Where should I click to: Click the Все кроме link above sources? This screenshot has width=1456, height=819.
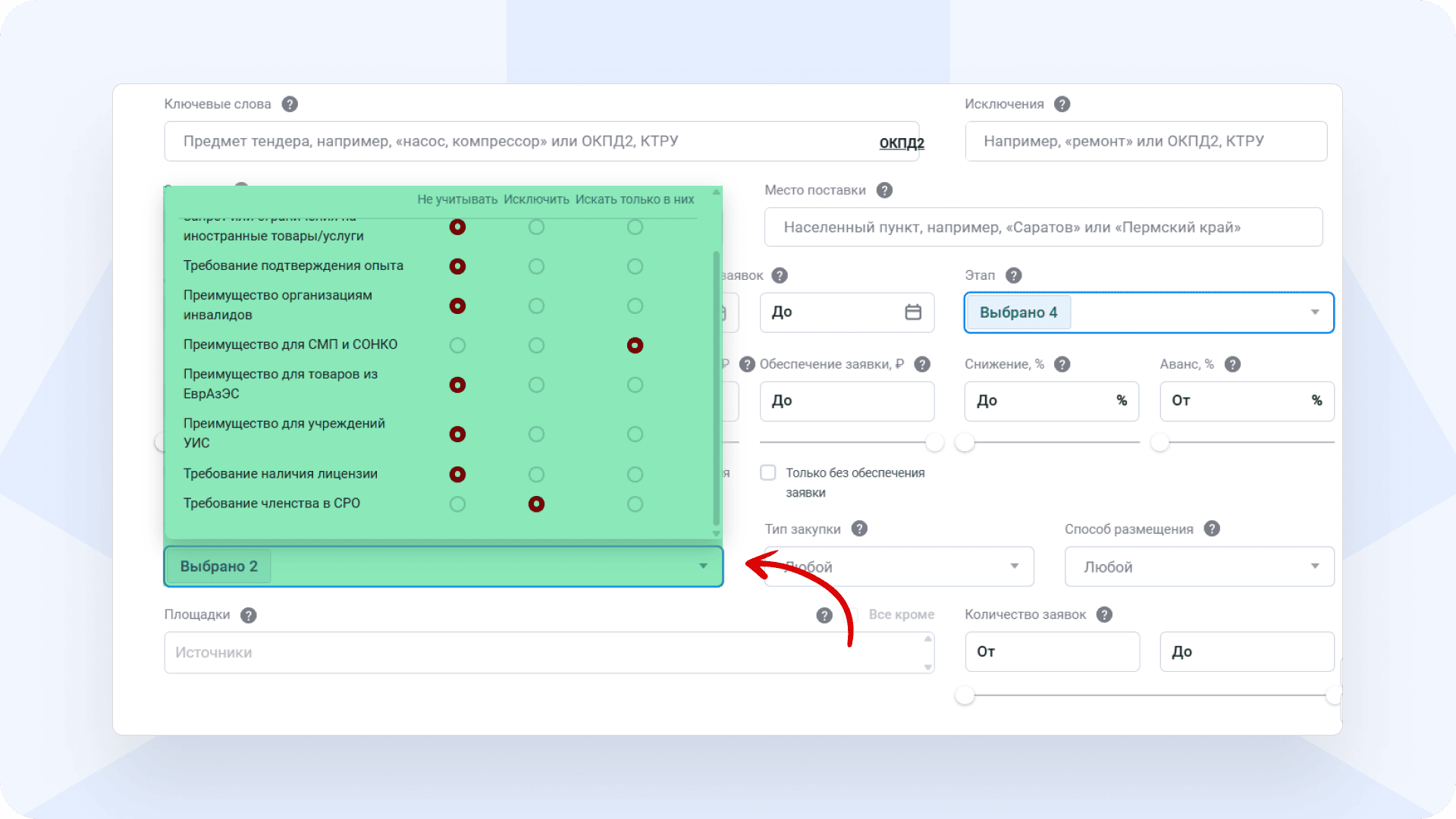tap(901, 614)
